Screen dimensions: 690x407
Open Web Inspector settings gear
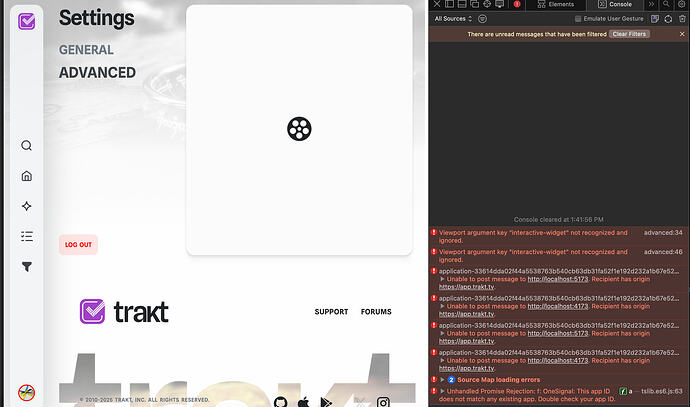[x=682, y=4]
